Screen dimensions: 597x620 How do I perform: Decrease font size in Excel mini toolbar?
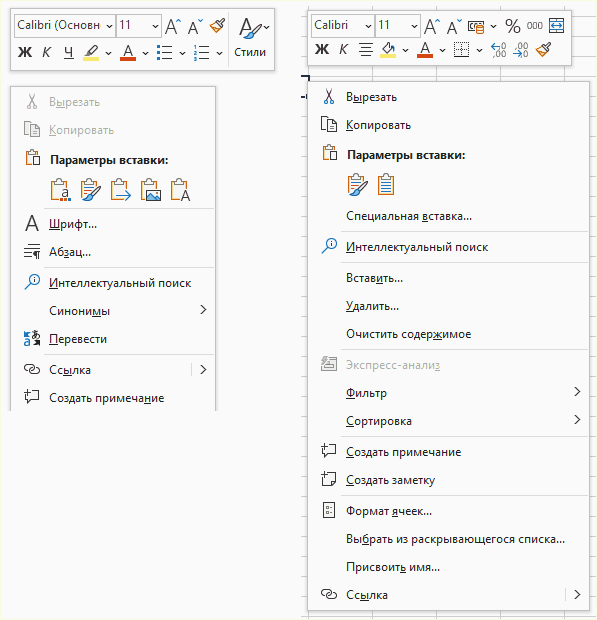454,26
